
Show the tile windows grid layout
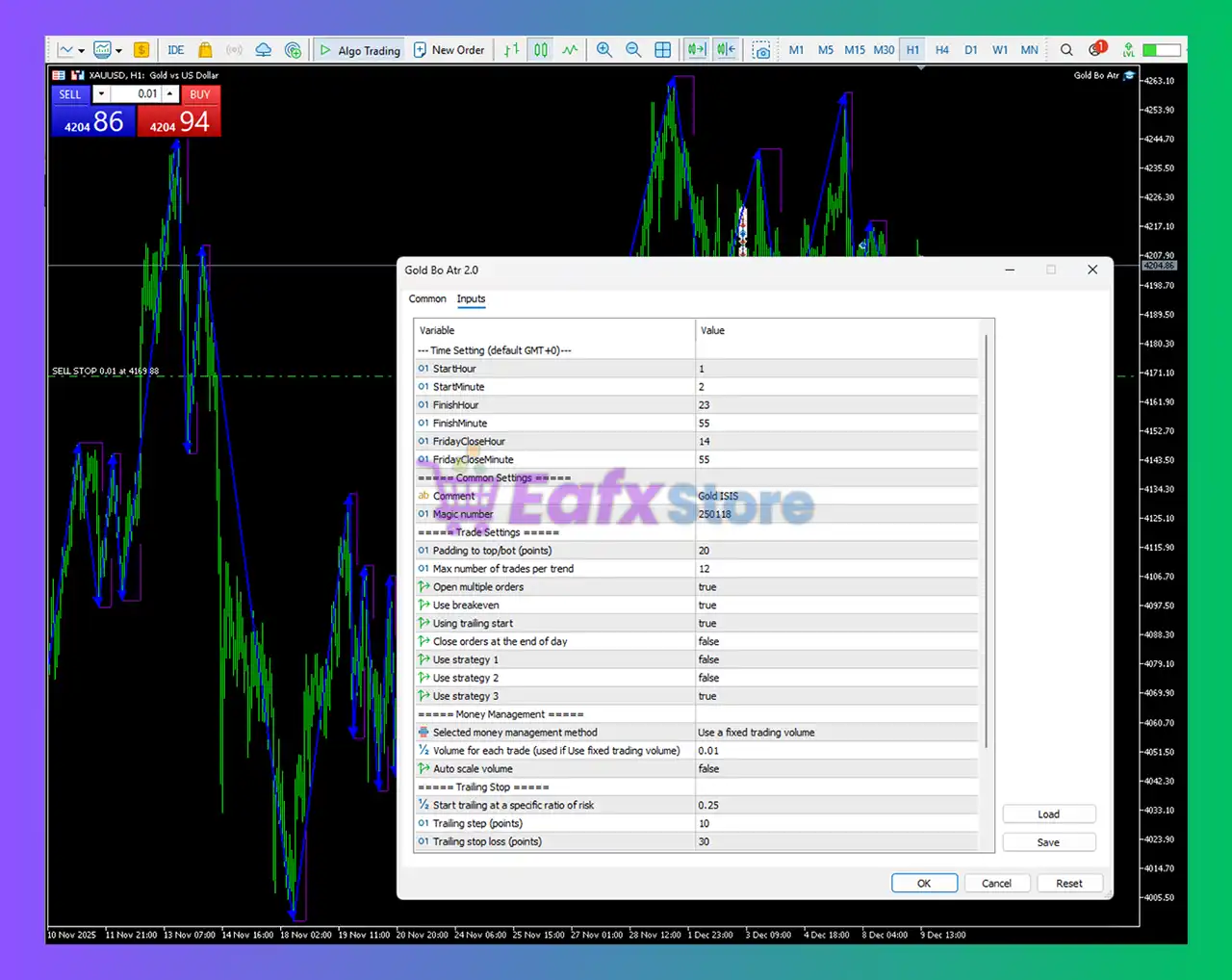pyautogui.click(x=663, y=50)
